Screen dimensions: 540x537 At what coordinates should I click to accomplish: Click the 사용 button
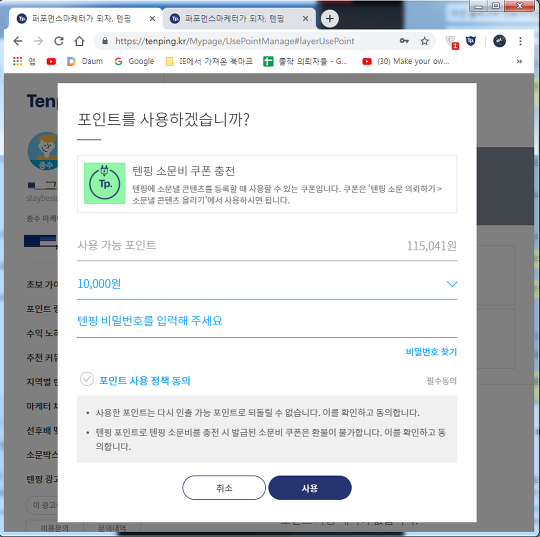[x=310, y=488]
